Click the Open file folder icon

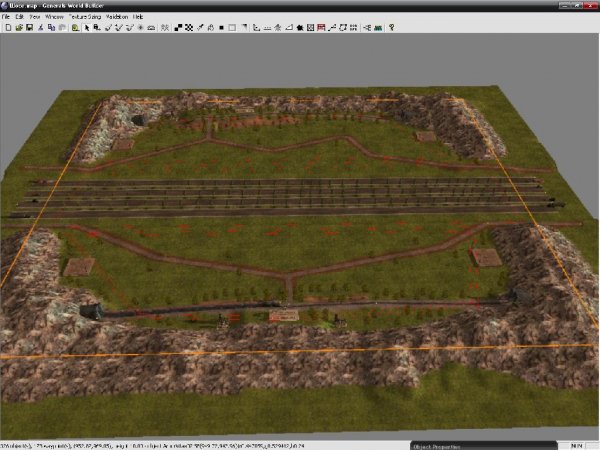point(17,27)
